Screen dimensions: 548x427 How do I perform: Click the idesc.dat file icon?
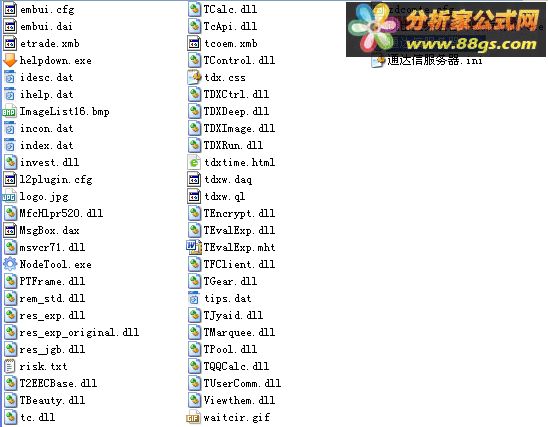(x=10, y=77)
